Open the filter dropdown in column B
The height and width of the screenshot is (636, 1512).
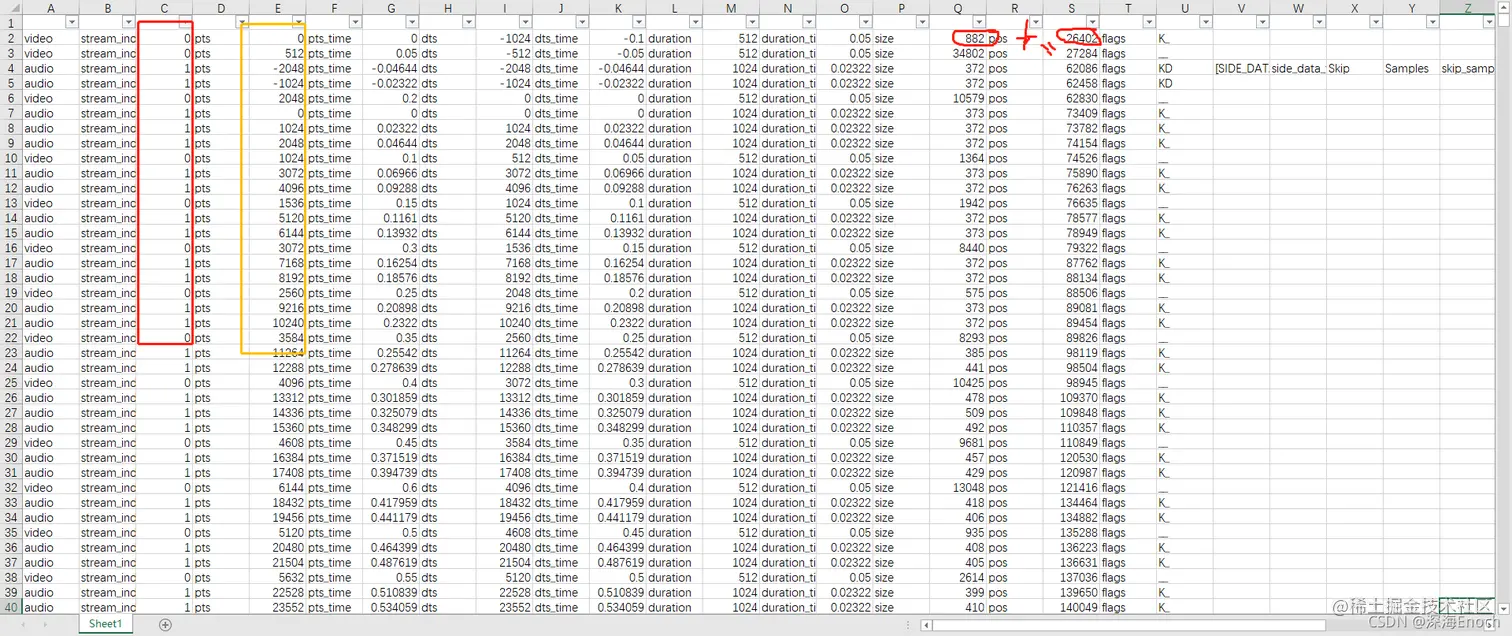point(128,23)
